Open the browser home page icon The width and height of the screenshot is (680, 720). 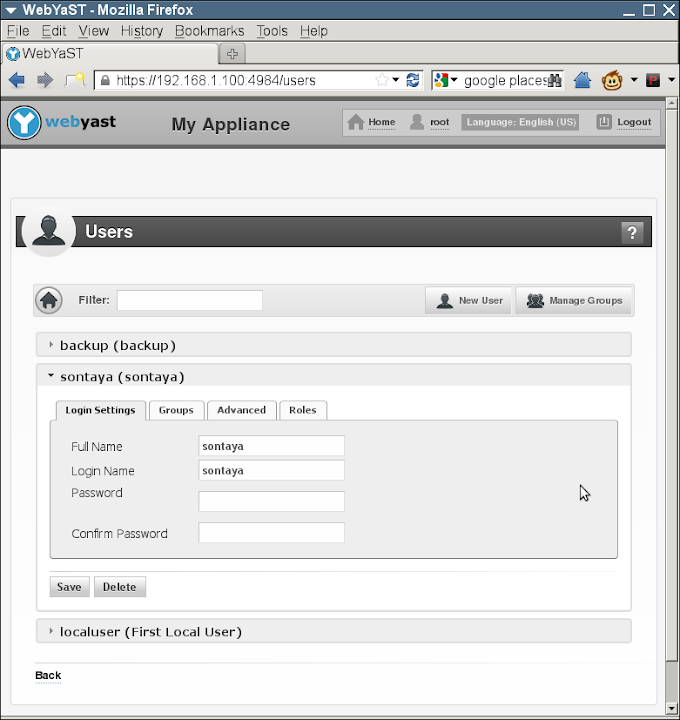point(582,80)
